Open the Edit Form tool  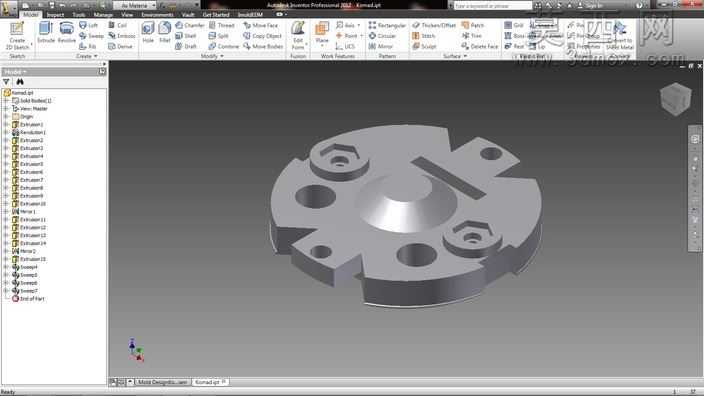coord(298,35)
